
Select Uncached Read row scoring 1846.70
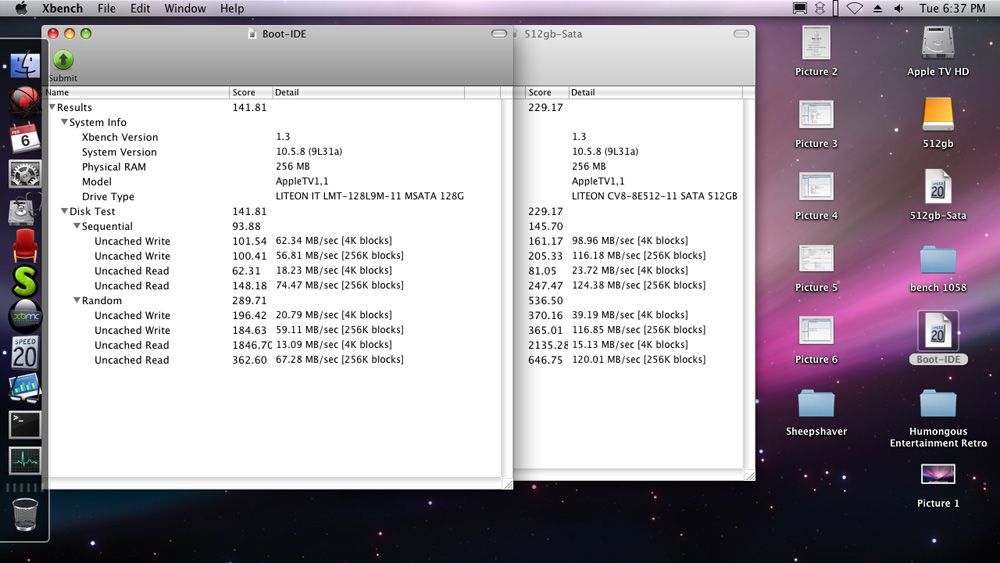(x=275, y=345)
